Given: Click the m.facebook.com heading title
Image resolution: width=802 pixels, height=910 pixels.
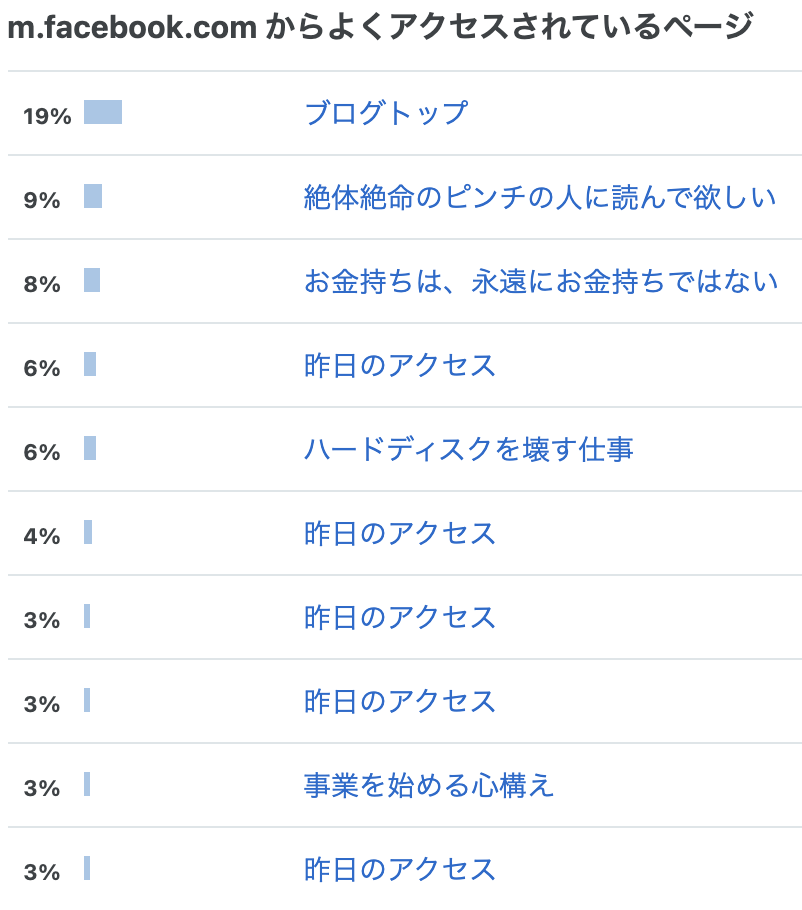Looking at the screenshot, I should (x=380, y=28).
